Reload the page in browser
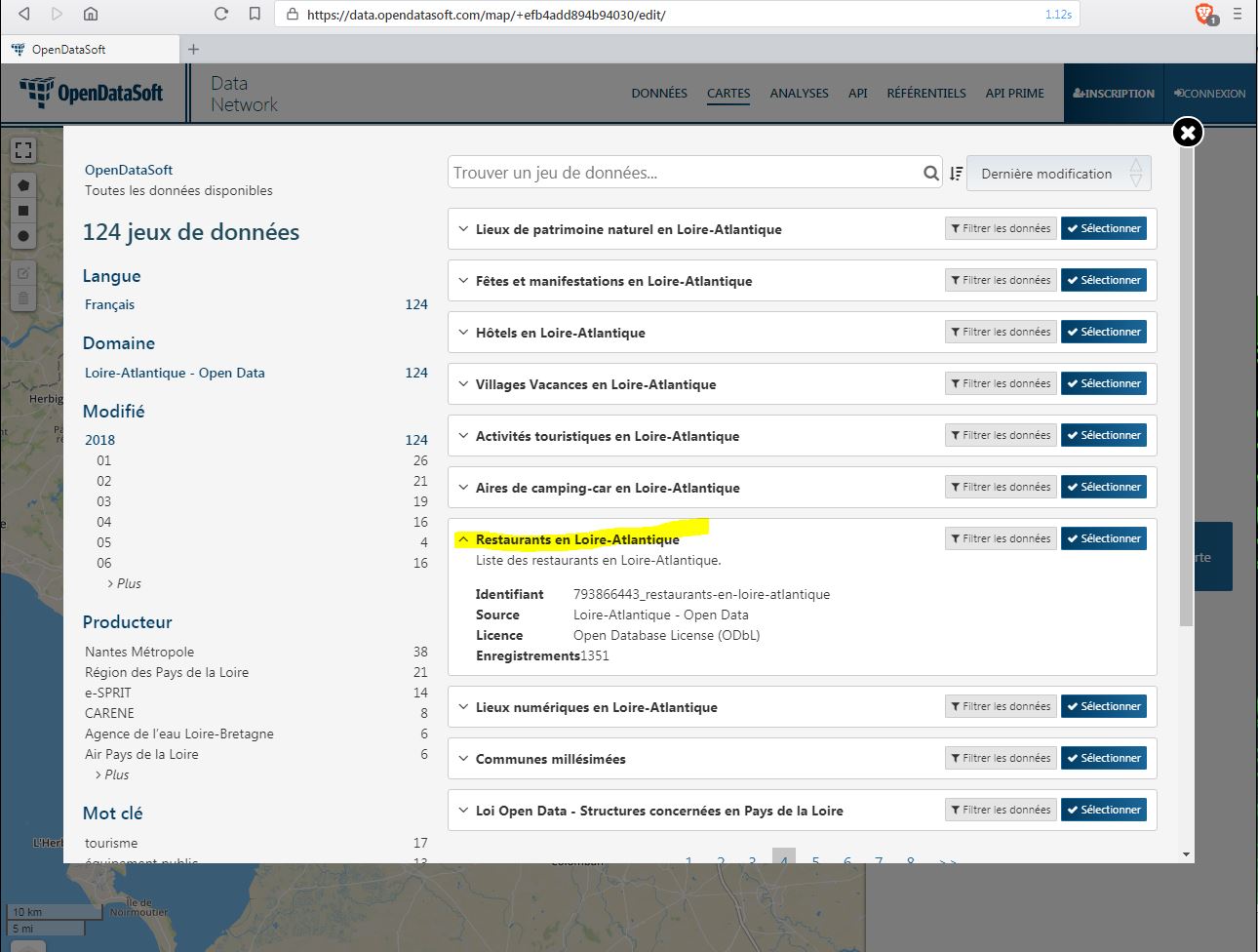Screen dimensions: 1258x952 pyautogui.click(x=221, y=15)
